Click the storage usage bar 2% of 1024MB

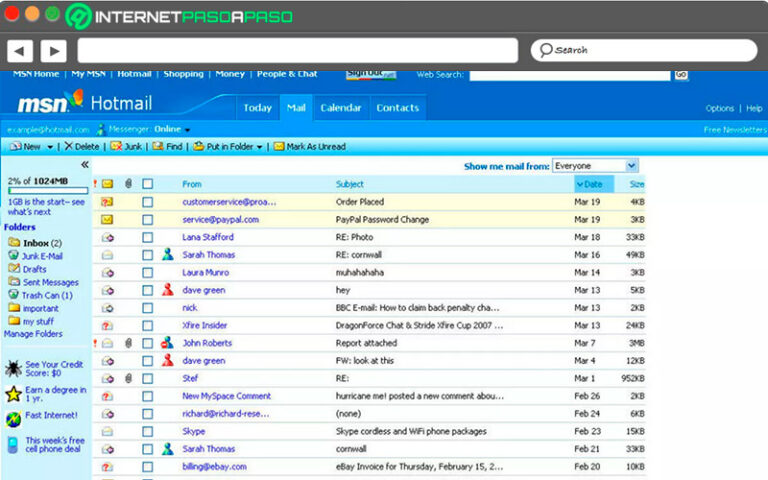tap(48, 191)
